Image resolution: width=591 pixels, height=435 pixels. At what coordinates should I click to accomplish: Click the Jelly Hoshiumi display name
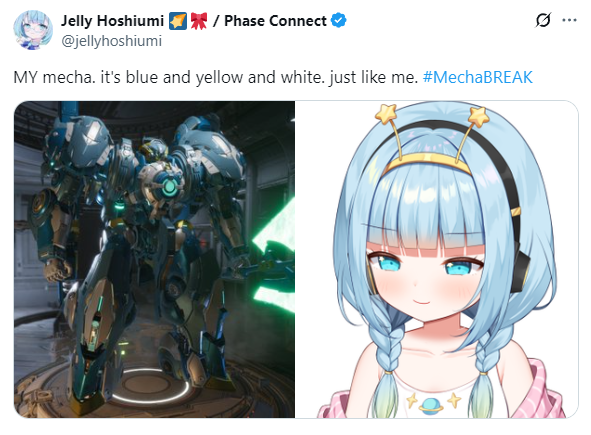click(x=112, y=21)
